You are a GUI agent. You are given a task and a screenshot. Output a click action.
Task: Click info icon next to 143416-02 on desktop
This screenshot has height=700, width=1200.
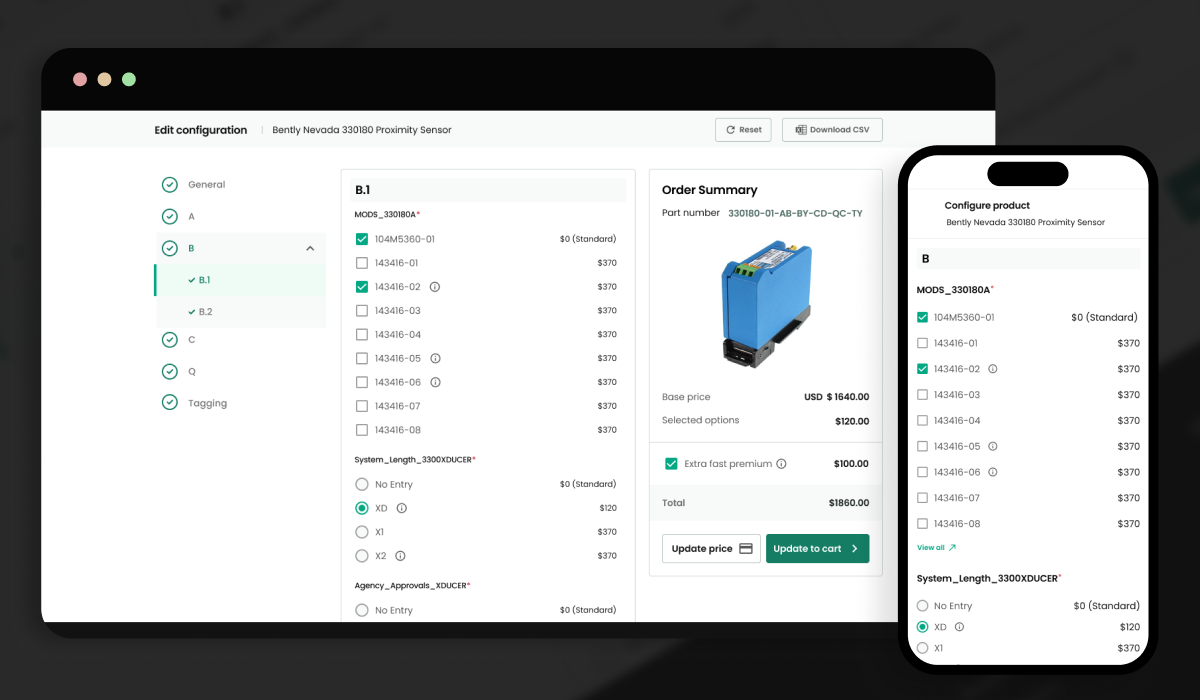click(x=434, y=287)
